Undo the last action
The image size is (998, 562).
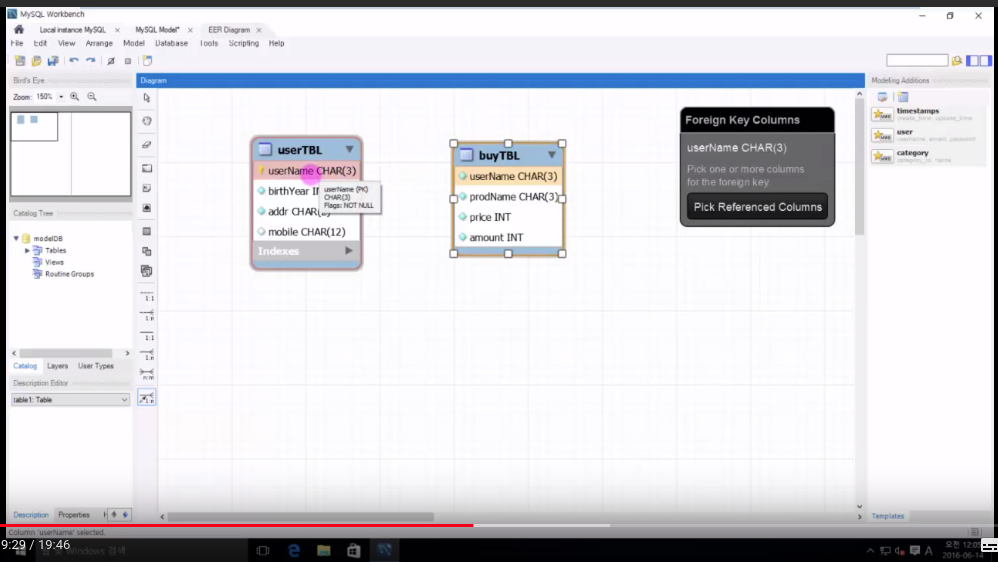coord(74,61)
